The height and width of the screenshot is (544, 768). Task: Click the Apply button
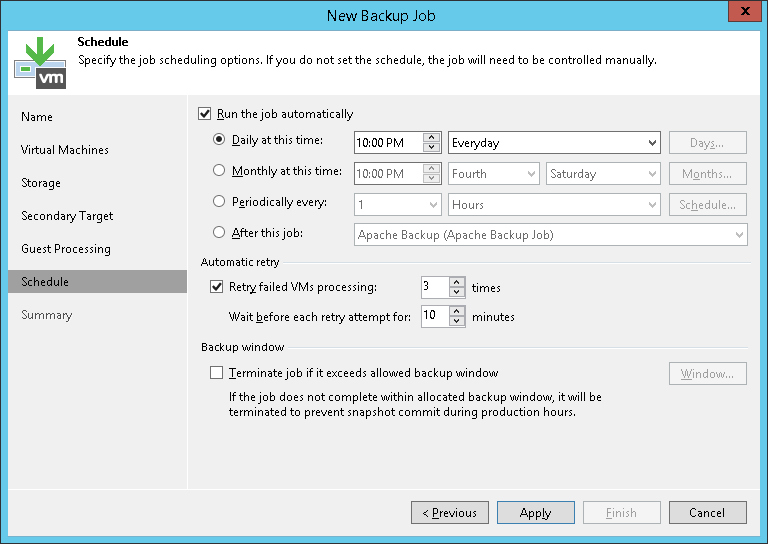(x=536, y=513)
